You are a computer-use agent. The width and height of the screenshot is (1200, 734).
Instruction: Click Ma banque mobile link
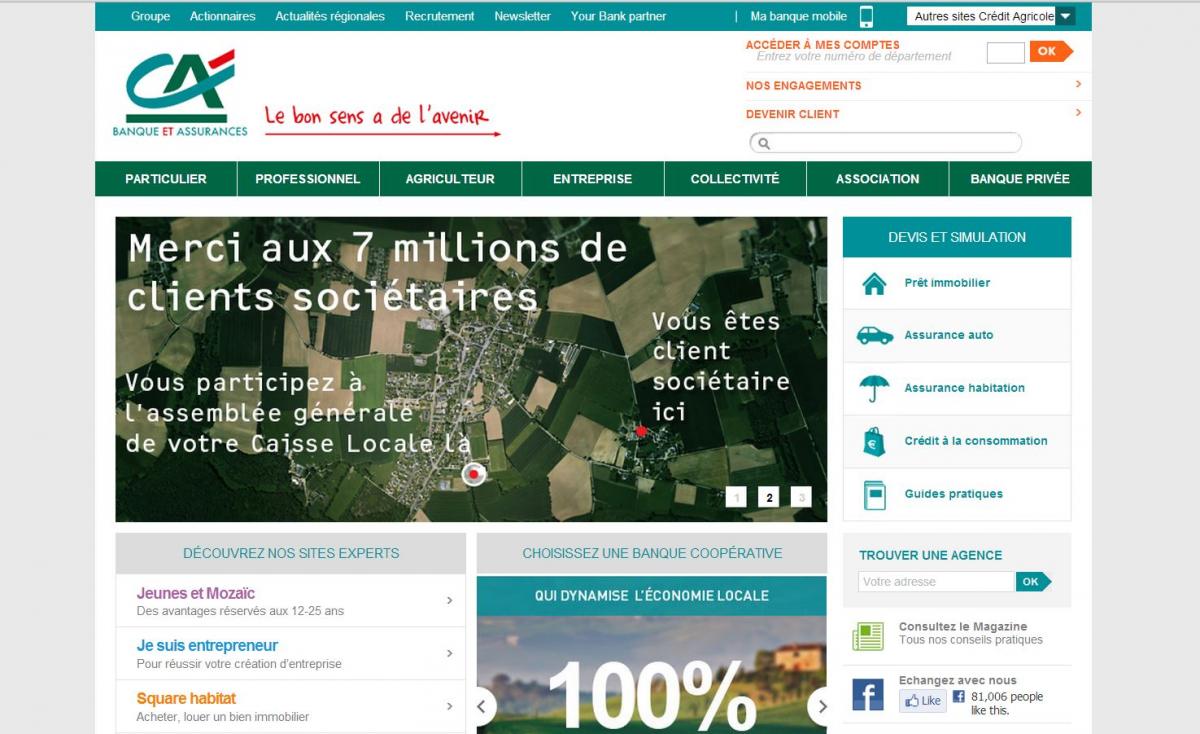tap(798, 16)
